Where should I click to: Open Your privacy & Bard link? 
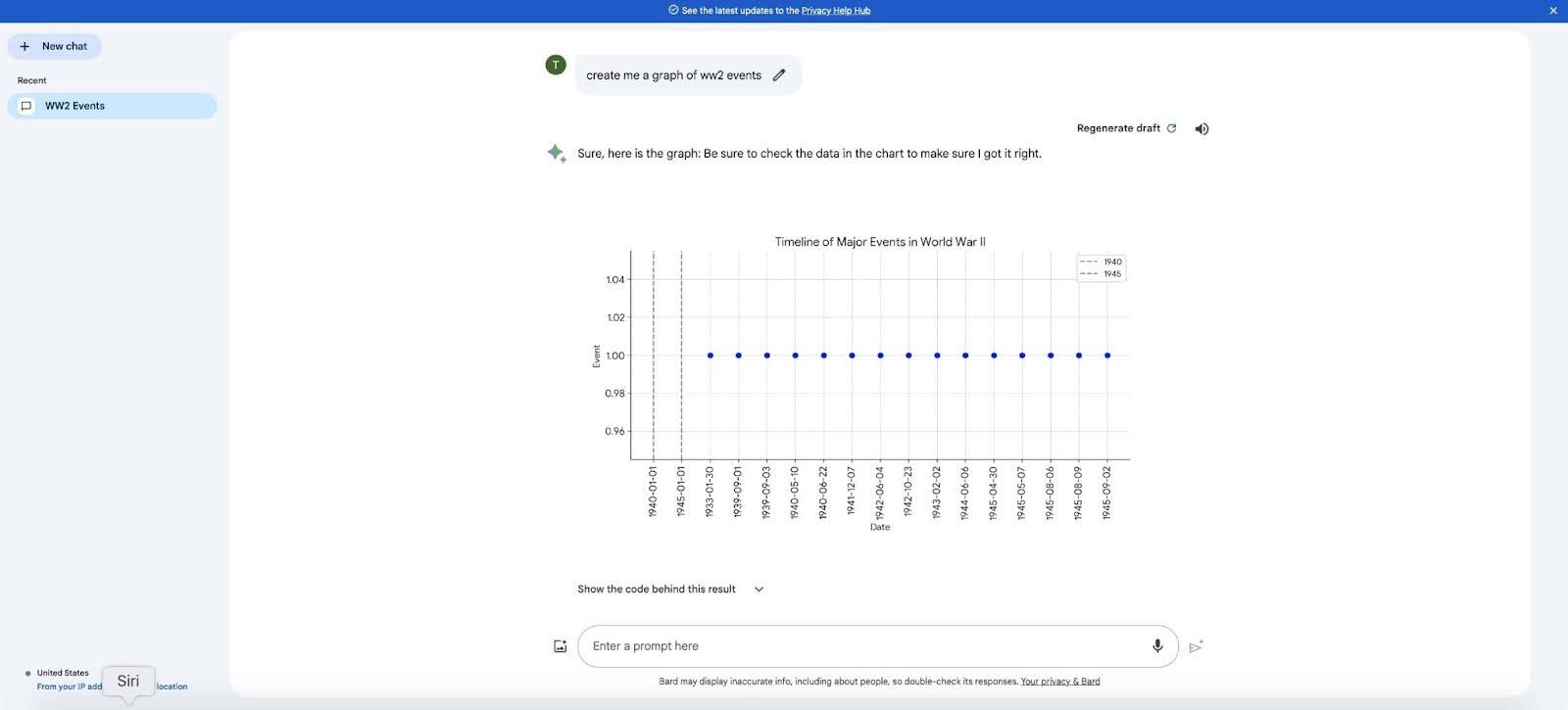[1059, 682]
